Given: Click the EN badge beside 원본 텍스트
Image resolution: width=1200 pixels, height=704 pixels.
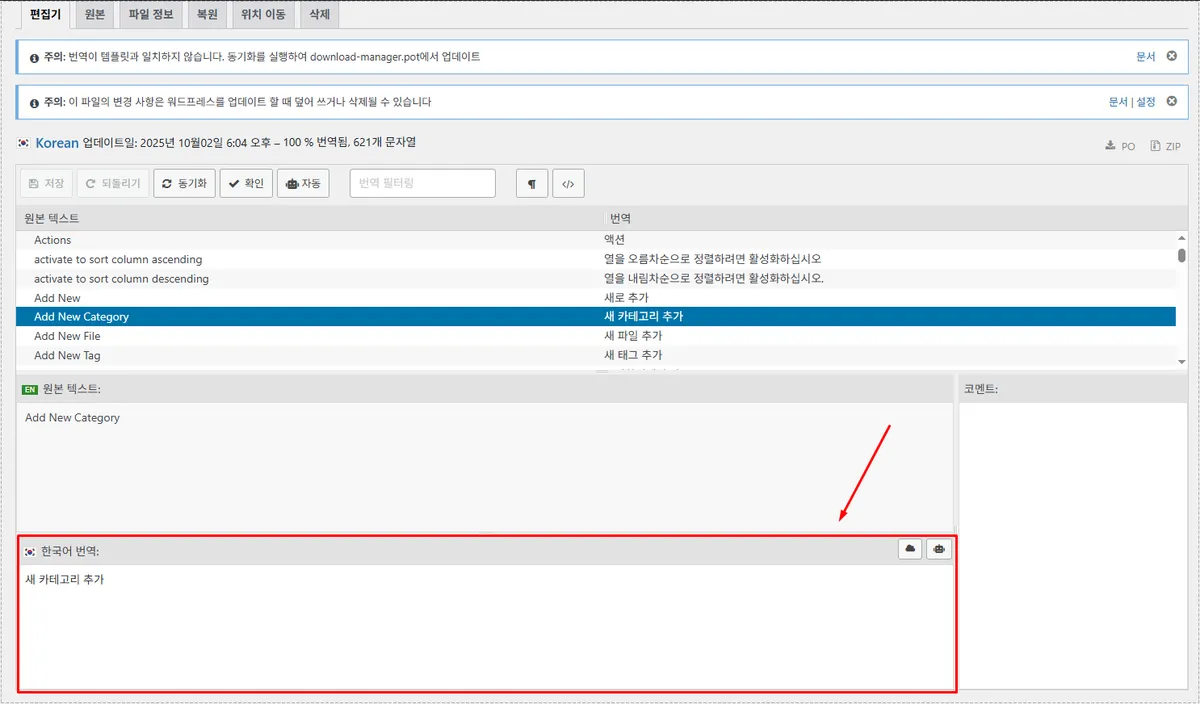Looking at the screenshot, I should (x=29, y=389).
